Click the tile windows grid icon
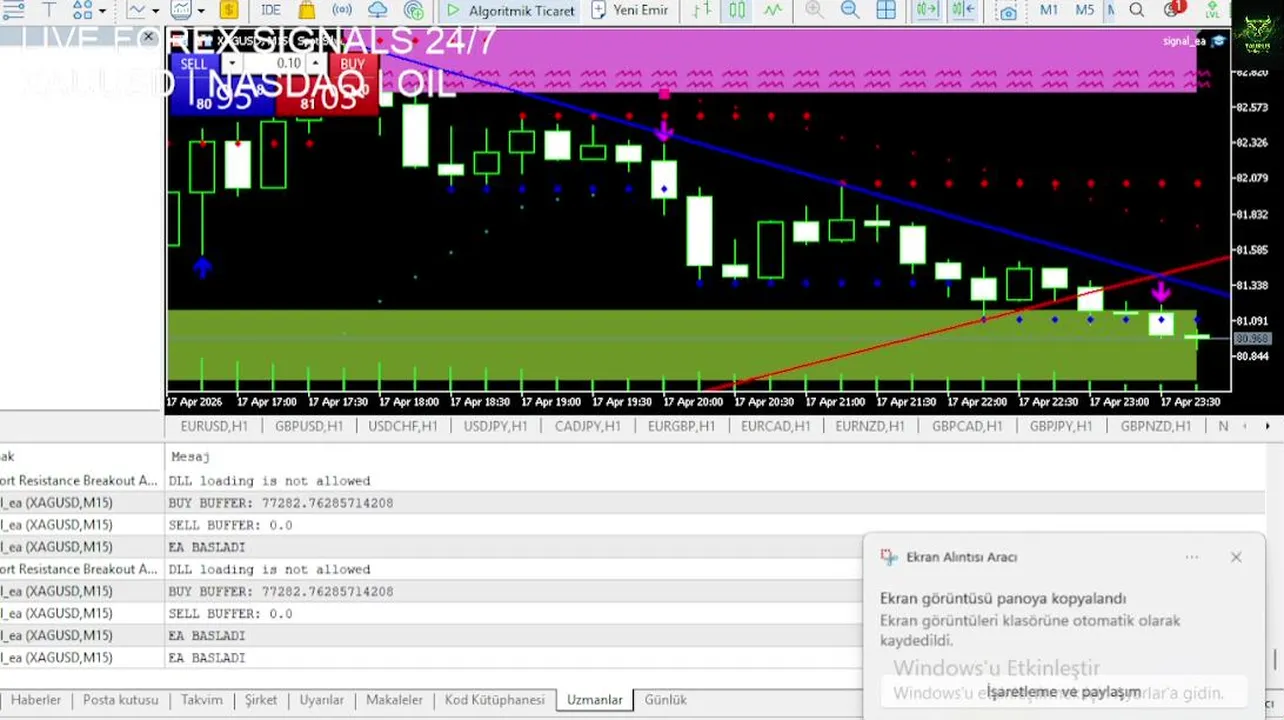The height and width of the screenshot is (720, 1284). pos(886,10)
